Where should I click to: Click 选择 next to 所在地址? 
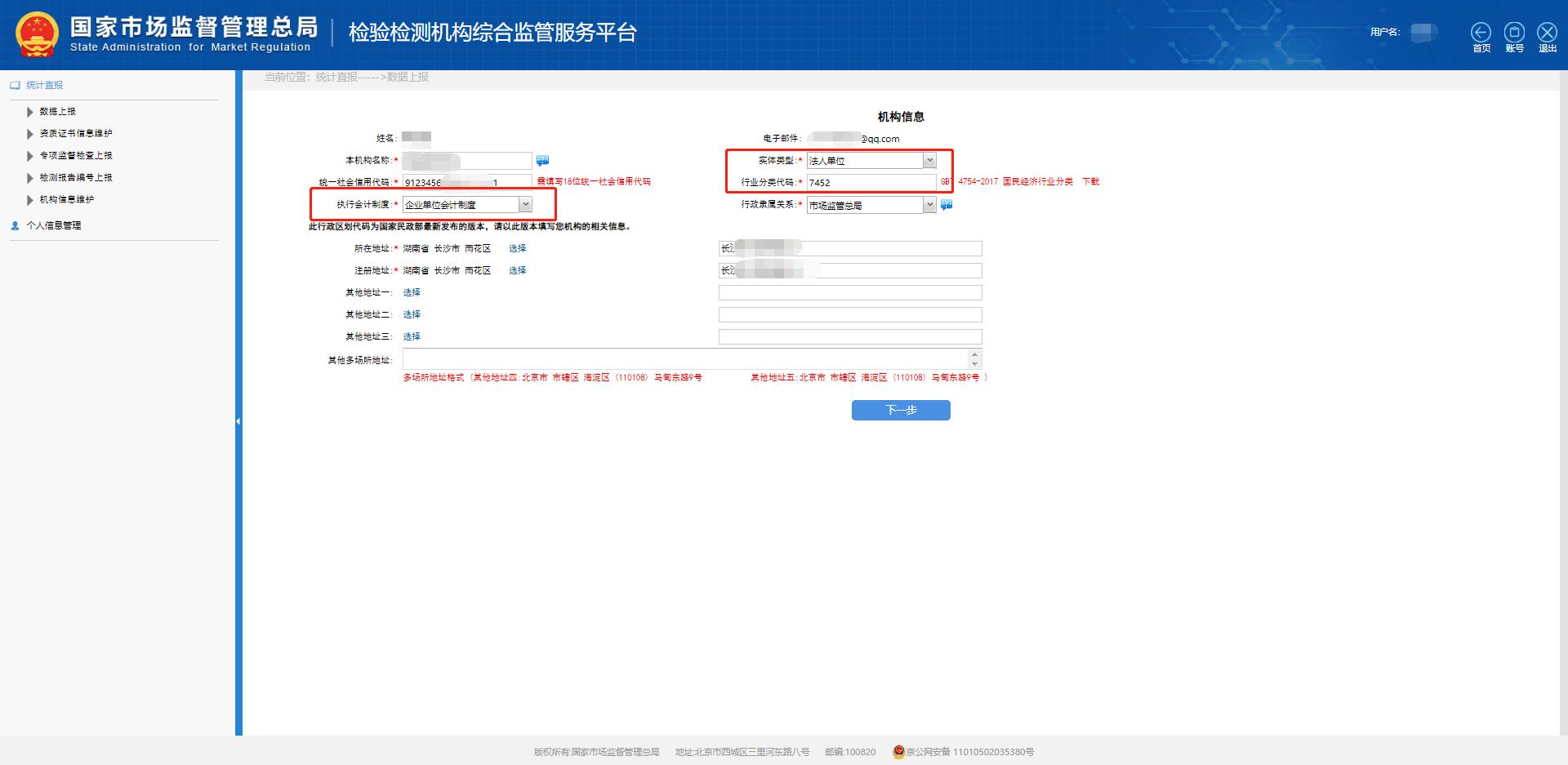(x=517, y=247)
